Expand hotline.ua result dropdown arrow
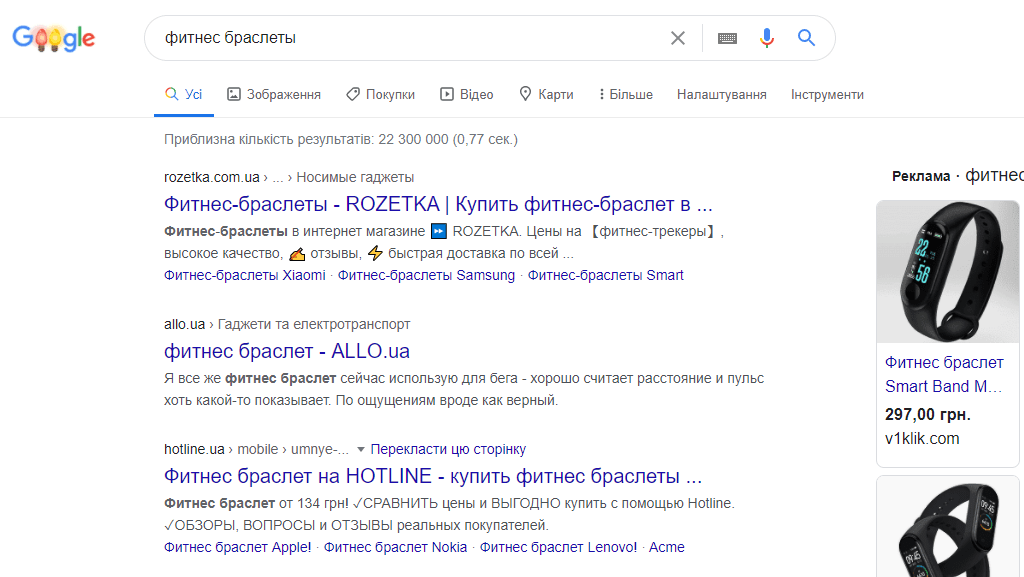The width and height of the screenshot is (1024, 577). click(x=361, y=450)
